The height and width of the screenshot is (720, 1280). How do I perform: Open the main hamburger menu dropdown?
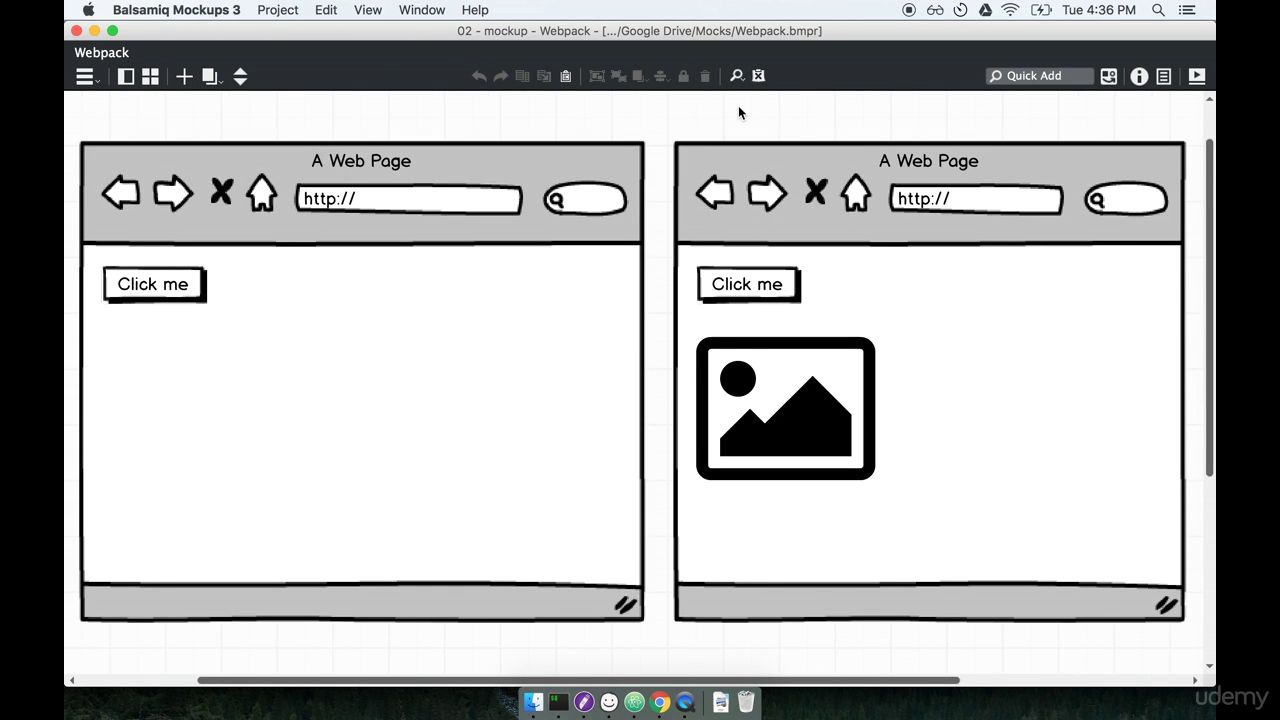(87, 77)
